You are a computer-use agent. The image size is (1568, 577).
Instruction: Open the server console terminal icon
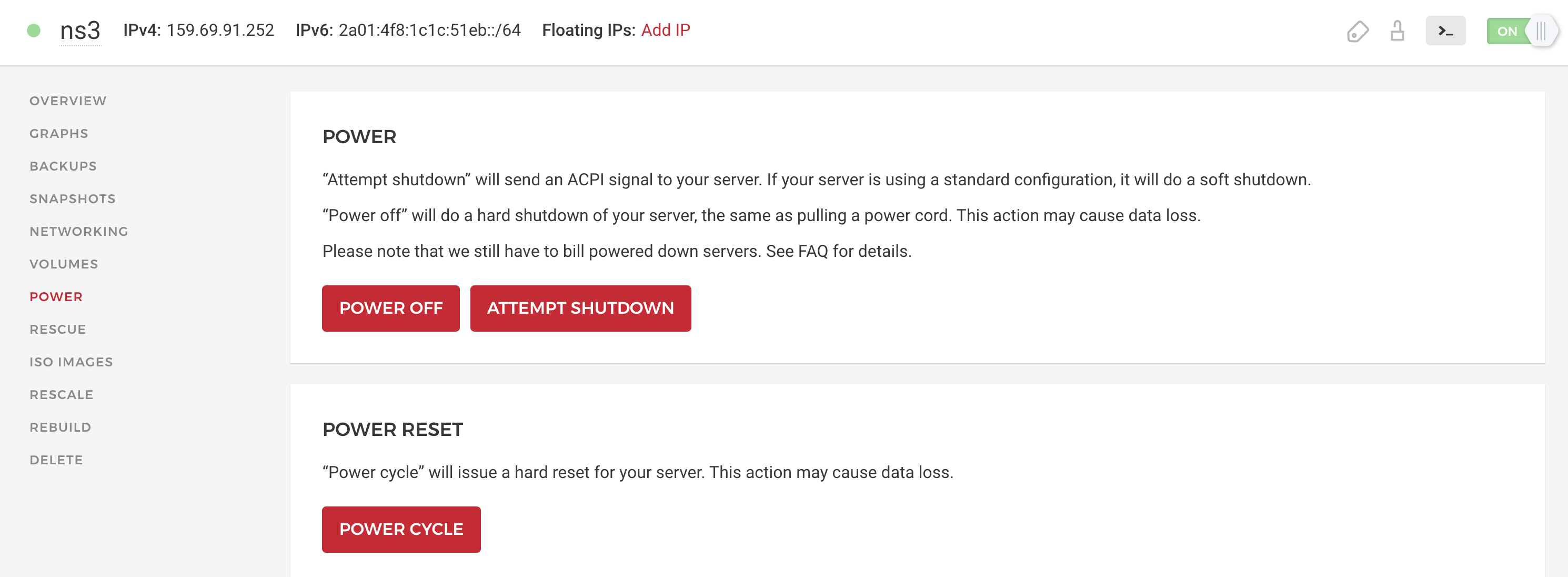[1445, 31]
